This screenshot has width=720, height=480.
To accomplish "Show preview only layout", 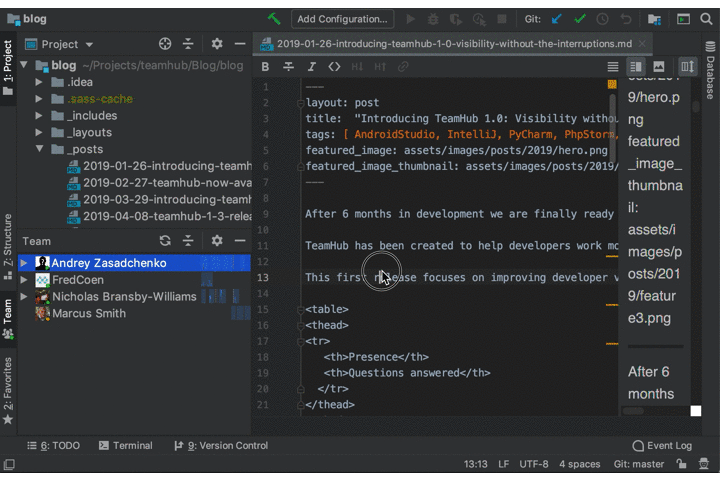I will click(x=659, y=67).
